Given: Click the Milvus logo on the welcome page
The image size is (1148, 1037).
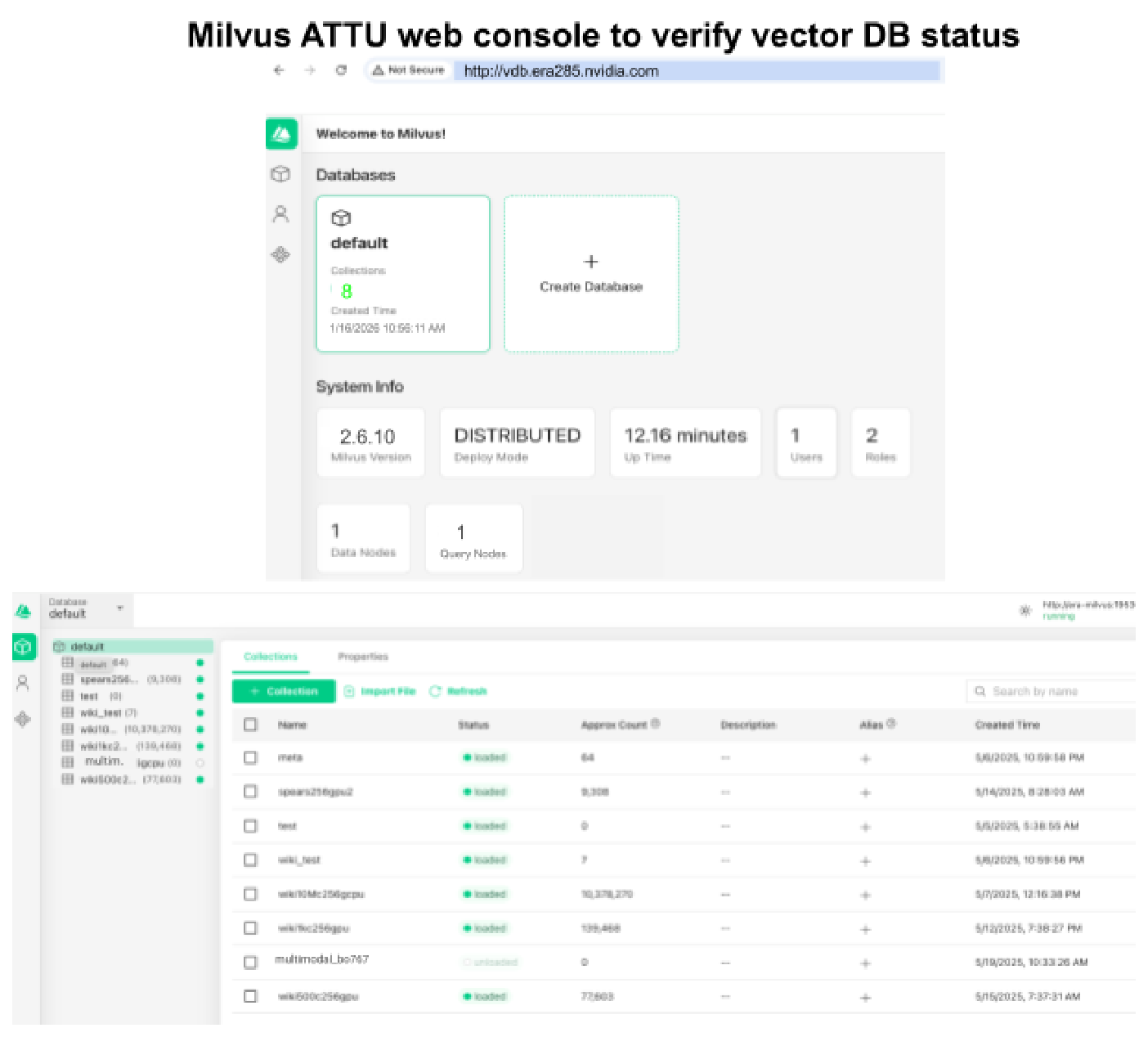Looking at the screenshot, I should point(281,133).
